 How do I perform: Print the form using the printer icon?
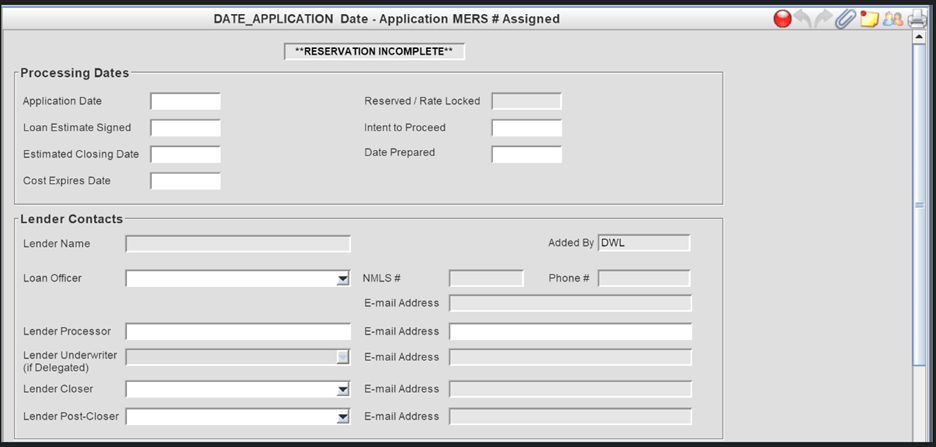point(917,18)
